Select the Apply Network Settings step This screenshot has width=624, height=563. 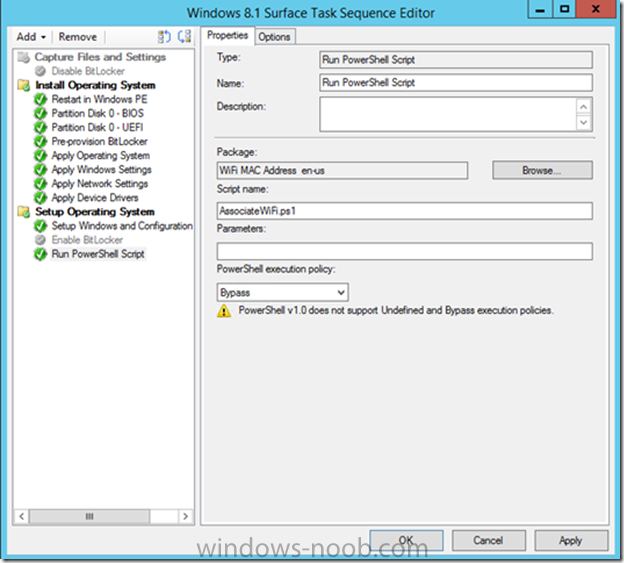100,184
